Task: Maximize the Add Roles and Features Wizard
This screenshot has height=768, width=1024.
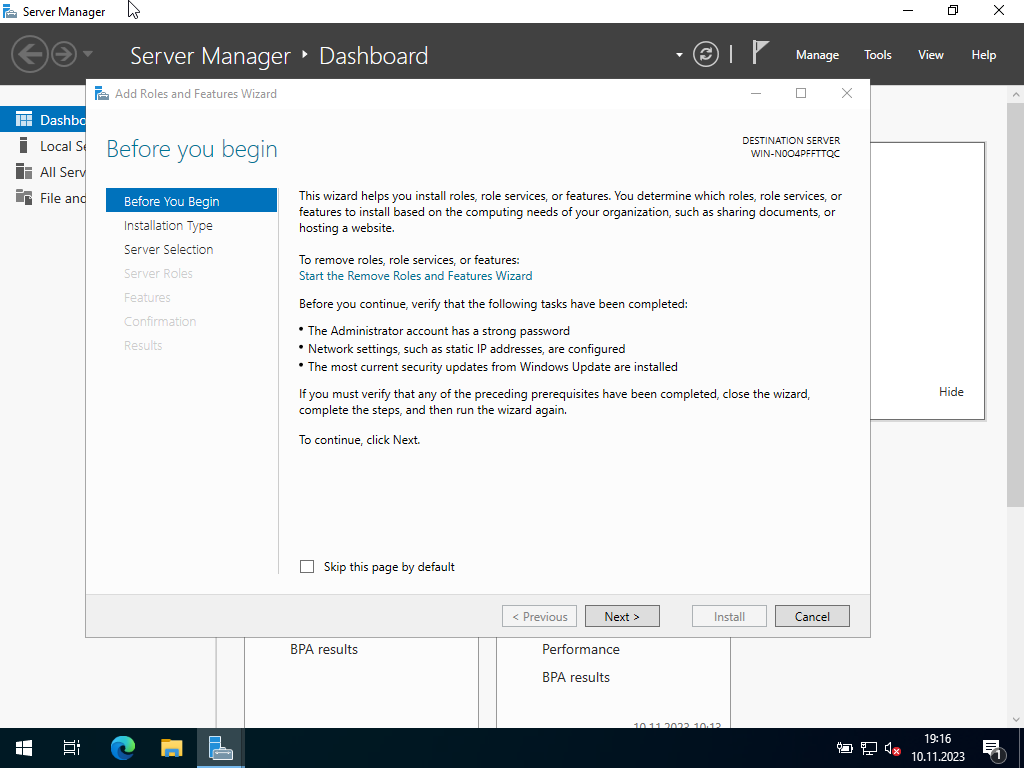Action: (801, 93)
